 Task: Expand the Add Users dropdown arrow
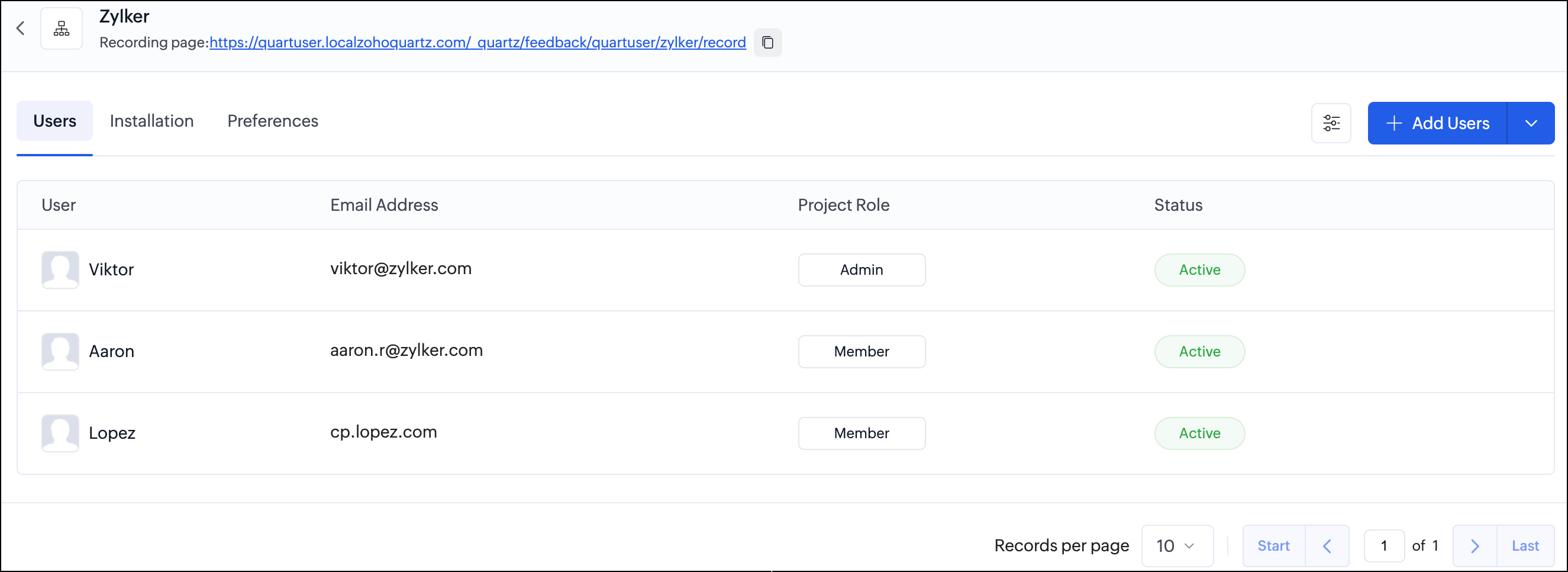(1531, 123)
